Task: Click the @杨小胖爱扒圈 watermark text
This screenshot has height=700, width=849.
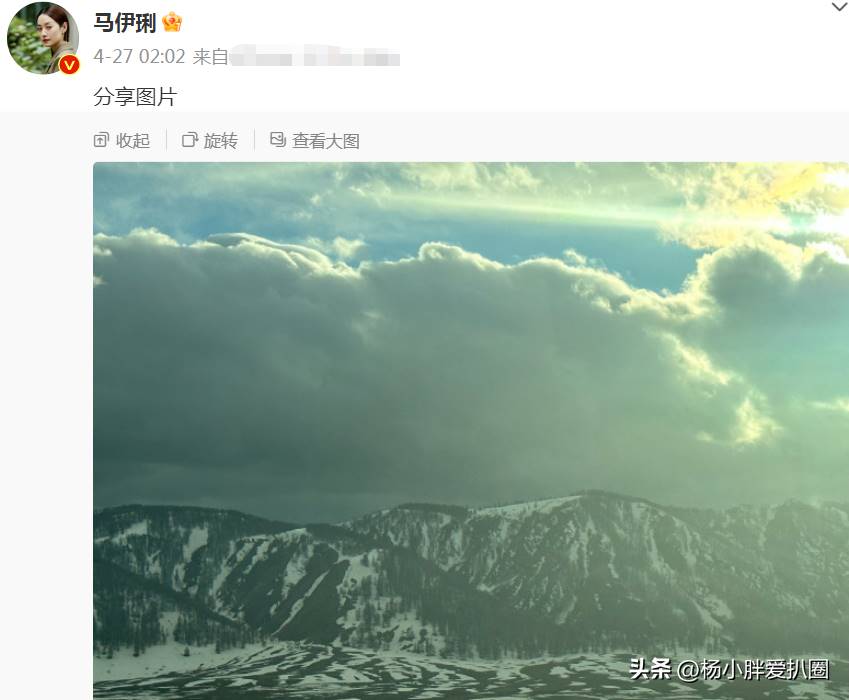Action: coord(753,670)
